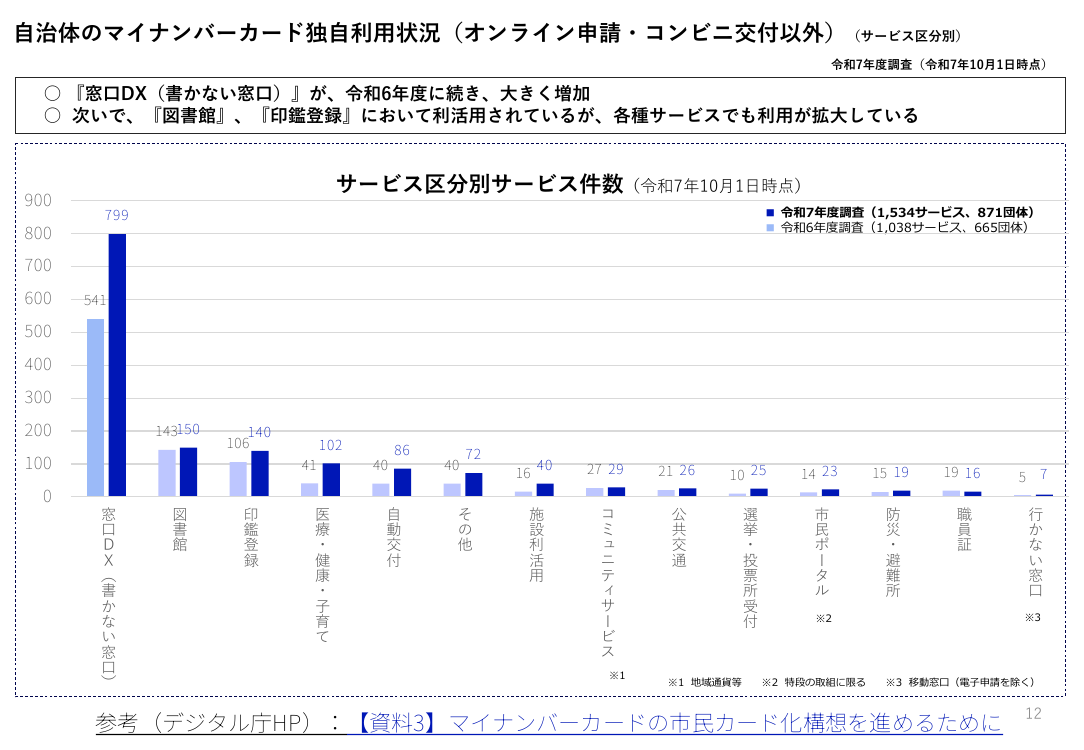This screenshot has width=1084, height=750.
Task: Click the footnote ※2 特段の取組に限る
Action: tap(814, 682)
